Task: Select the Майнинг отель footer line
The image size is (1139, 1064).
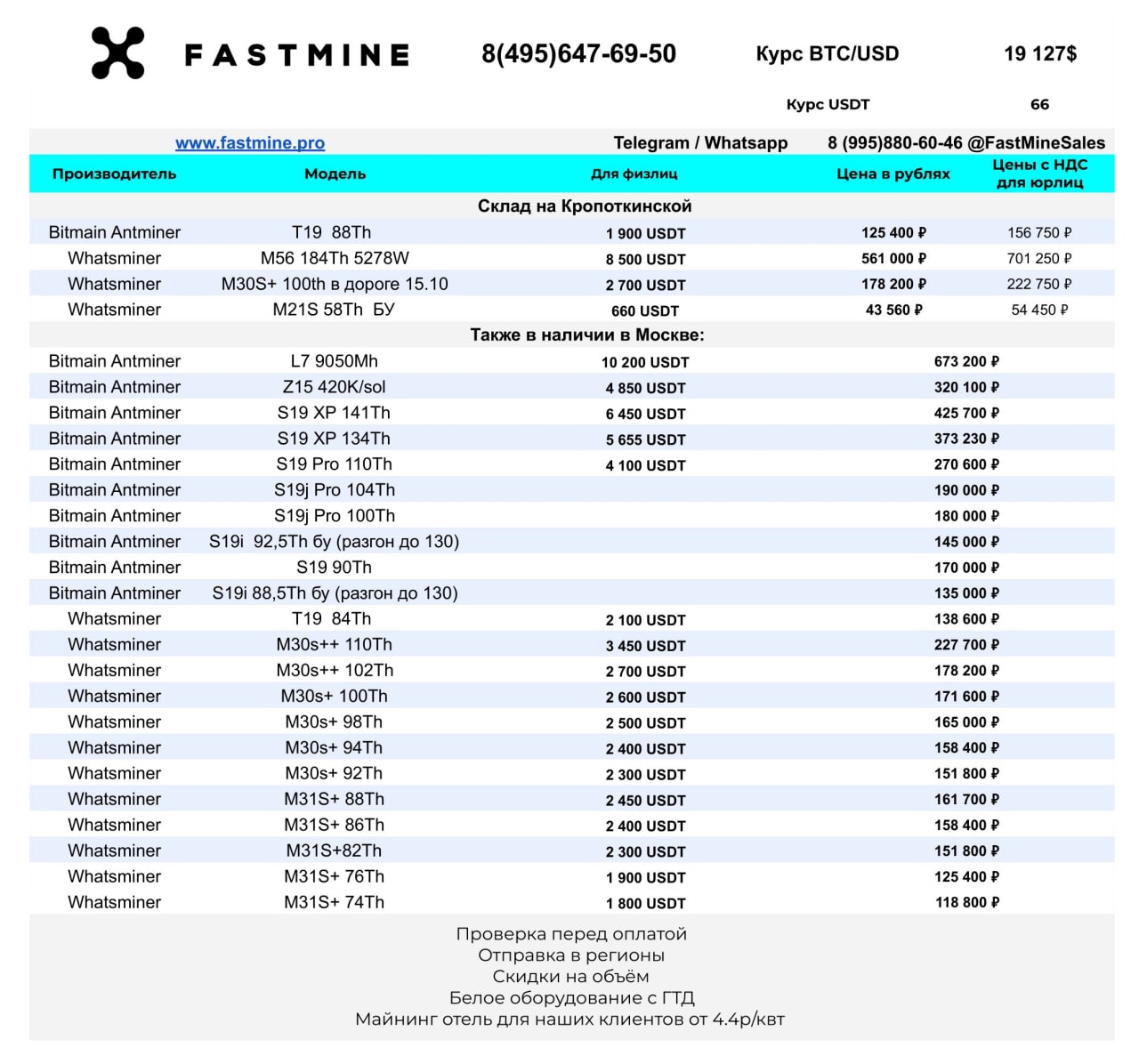Action: pyautogui.click(x=569, y=1020)
